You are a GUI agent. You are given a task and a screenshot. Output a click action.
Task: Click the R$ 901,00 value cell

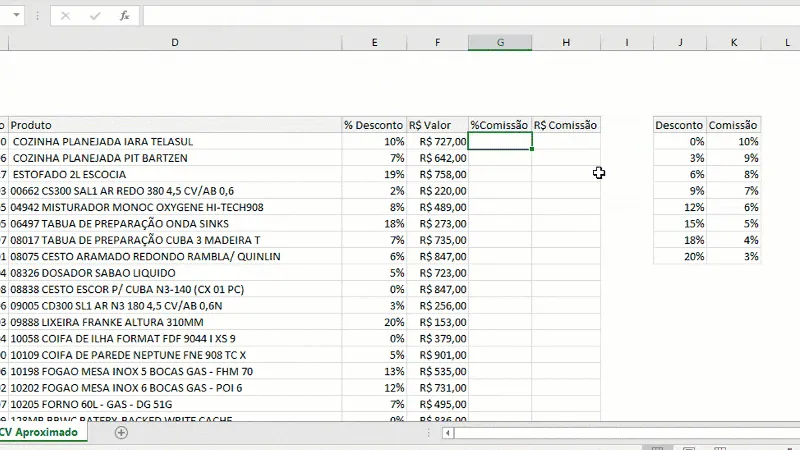pyautogui.click(x=437, y=355)
